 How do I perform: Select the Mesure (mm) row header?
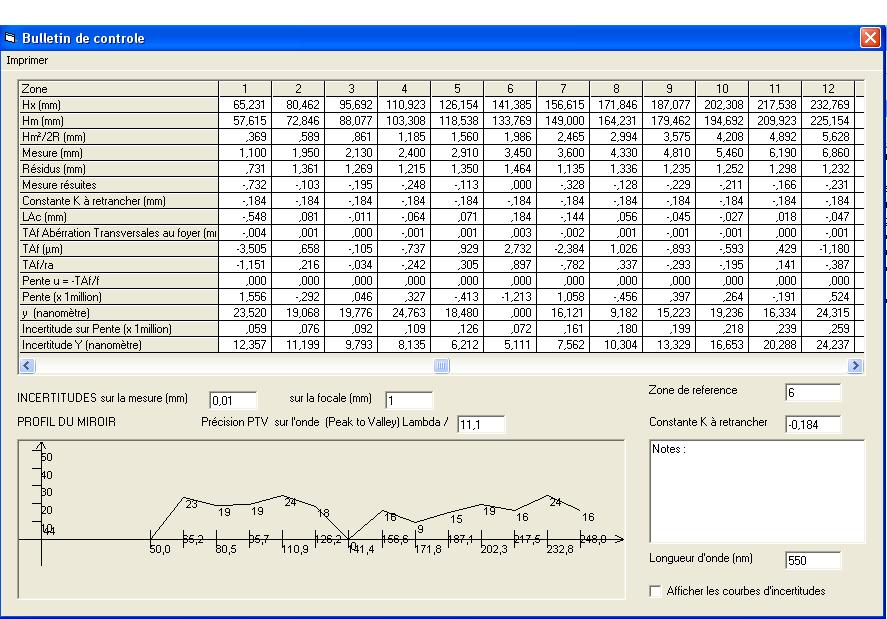coord(119,153)
